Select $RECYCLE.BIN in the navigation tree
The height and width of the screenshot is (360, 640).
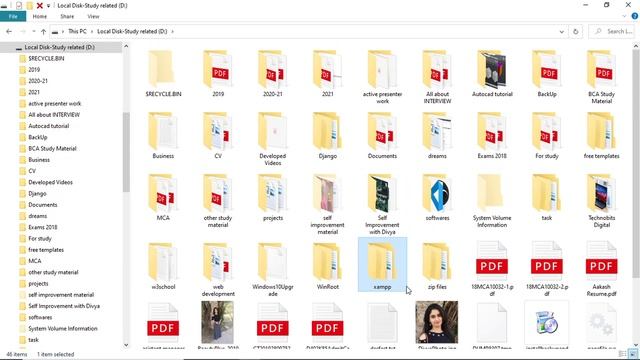tap(46, 58)
